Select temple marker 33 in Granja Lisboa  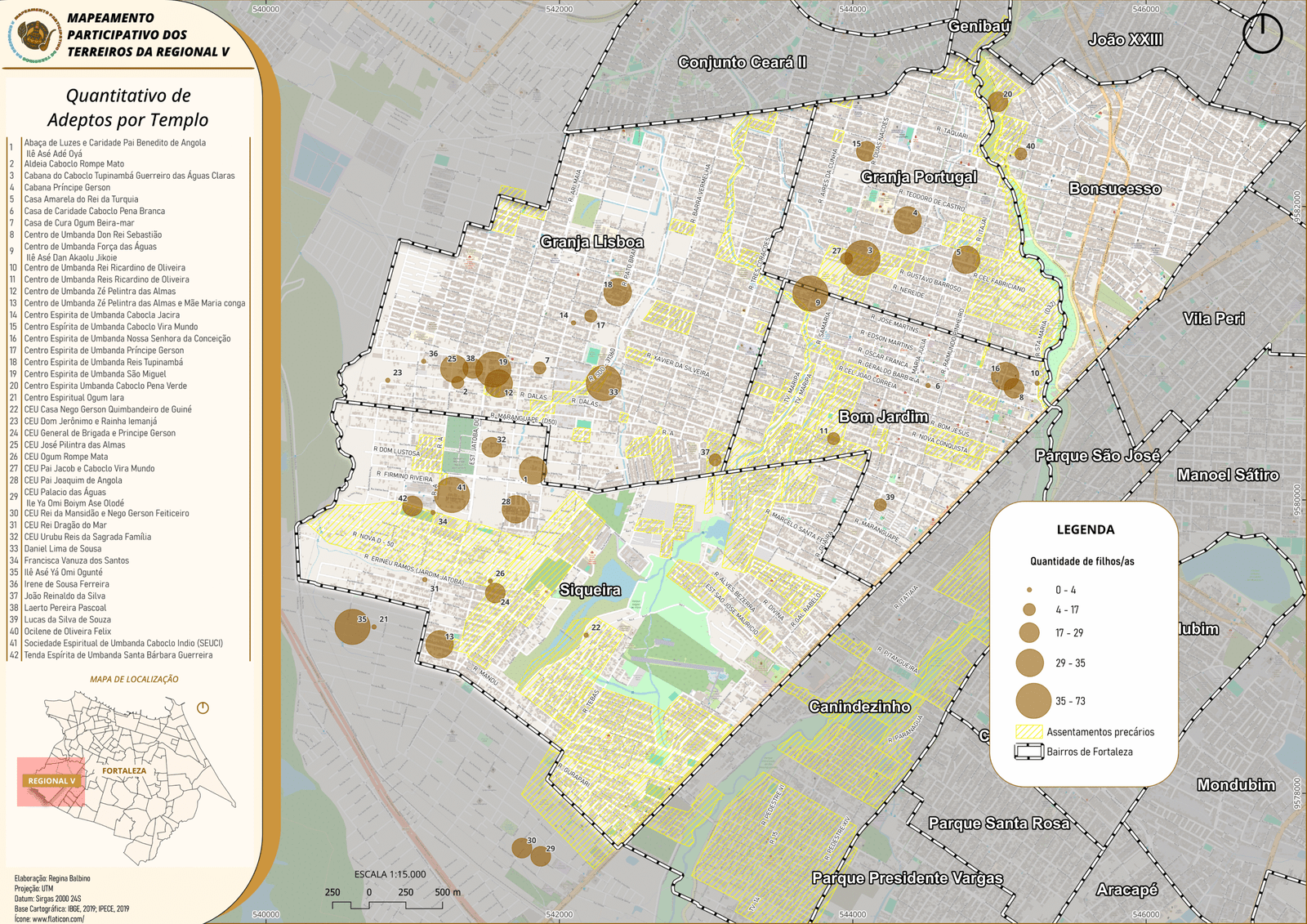pyautogui.click(x=604, y=383)
